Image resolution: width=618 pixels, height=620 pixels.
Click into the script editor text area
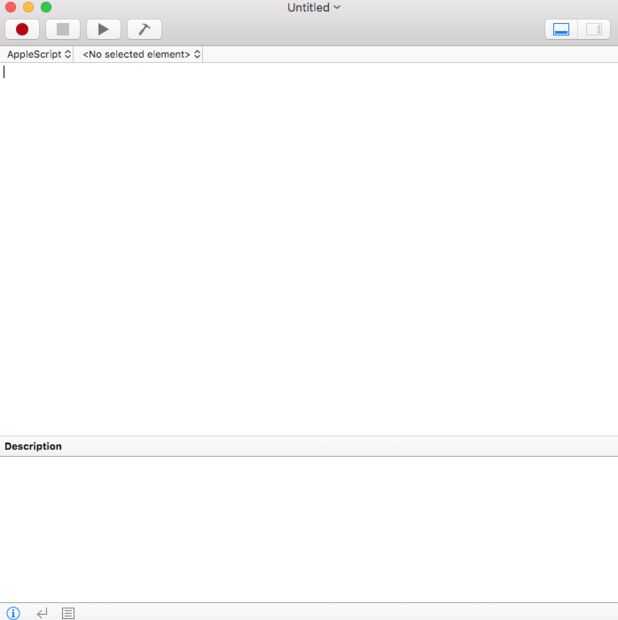(x=309, y=249)
